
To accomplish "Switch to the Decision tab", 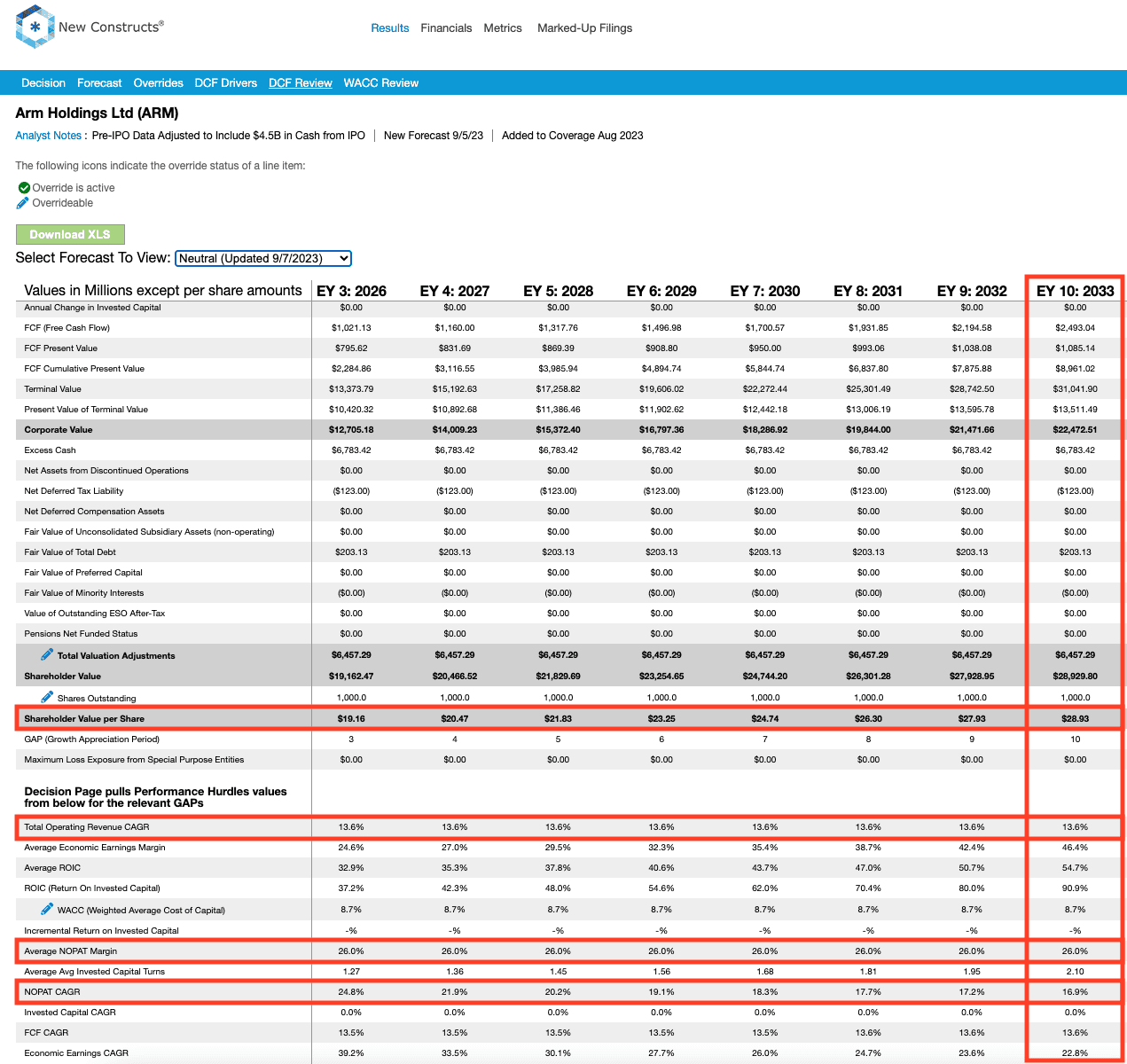I will 43,83.
